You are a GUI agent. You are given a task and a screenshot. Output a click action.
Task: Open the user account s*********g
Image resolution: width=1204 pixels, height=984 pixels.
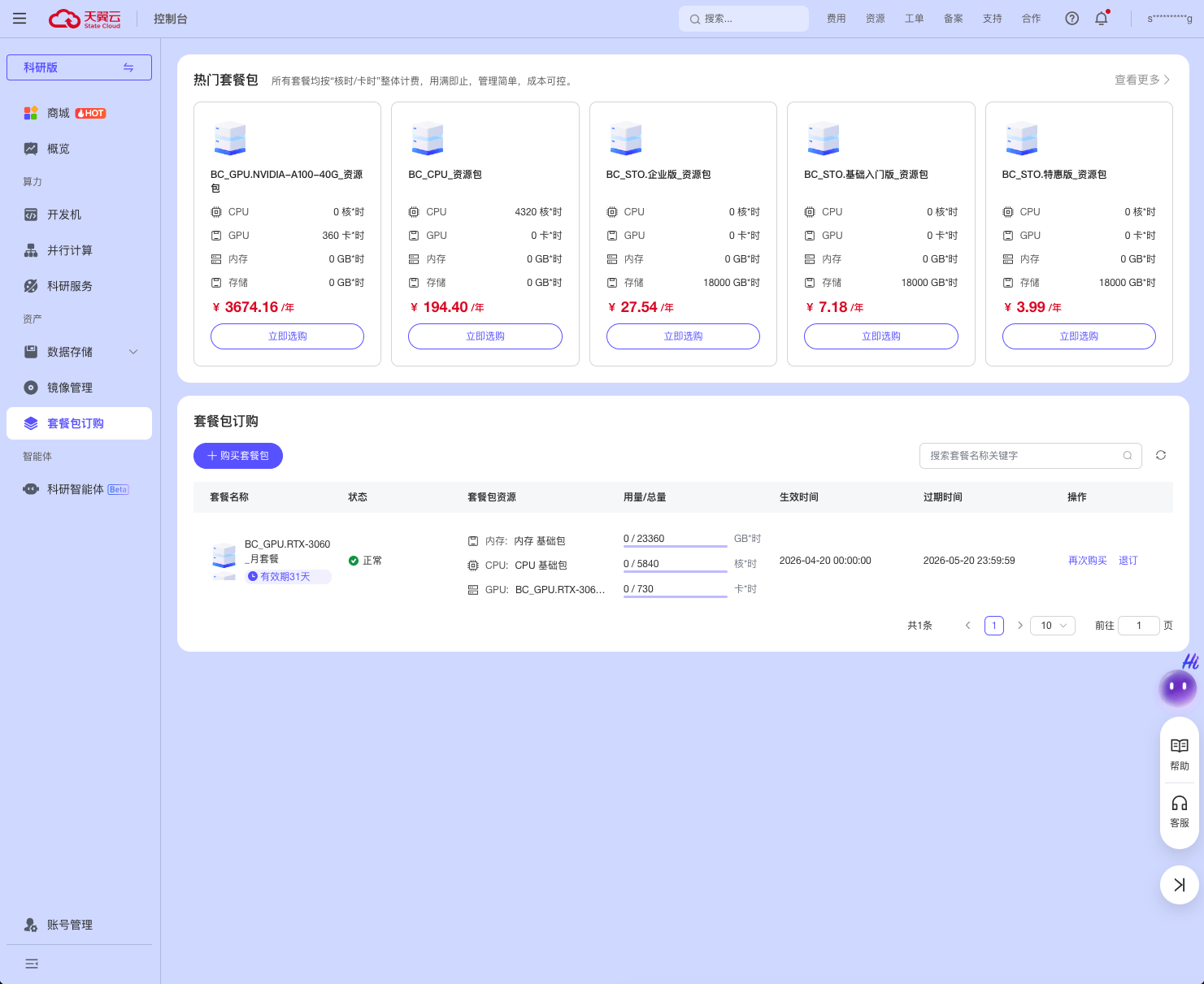(x=1170, y=19)
